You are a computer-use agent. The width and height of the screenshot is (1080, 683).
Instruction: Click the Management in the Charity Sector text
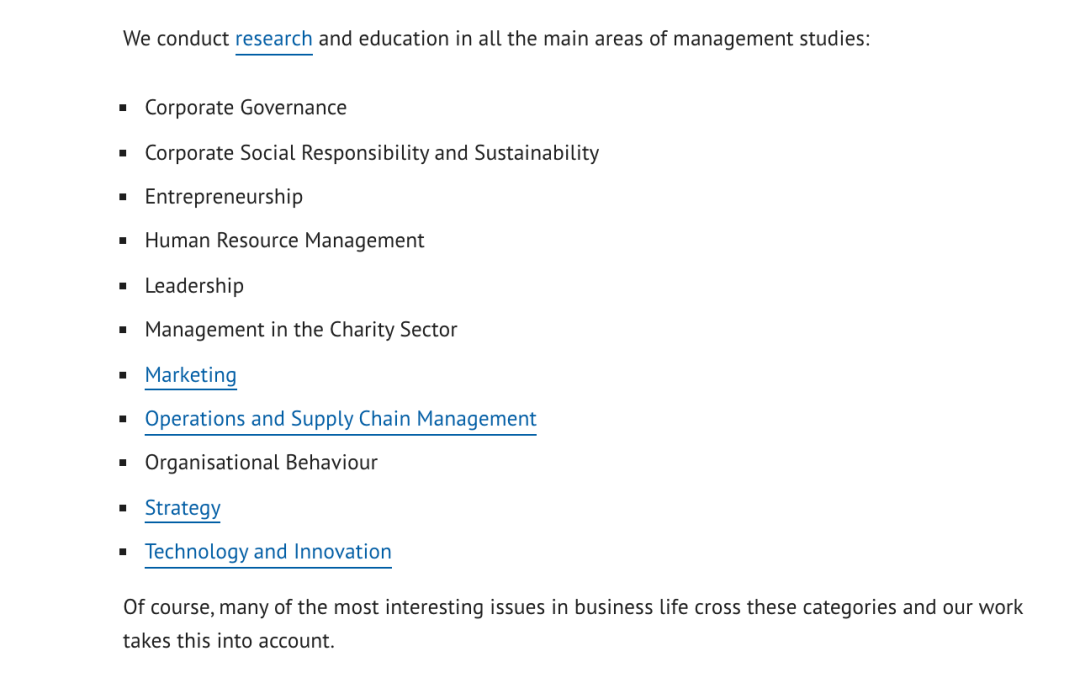point(300,330)
